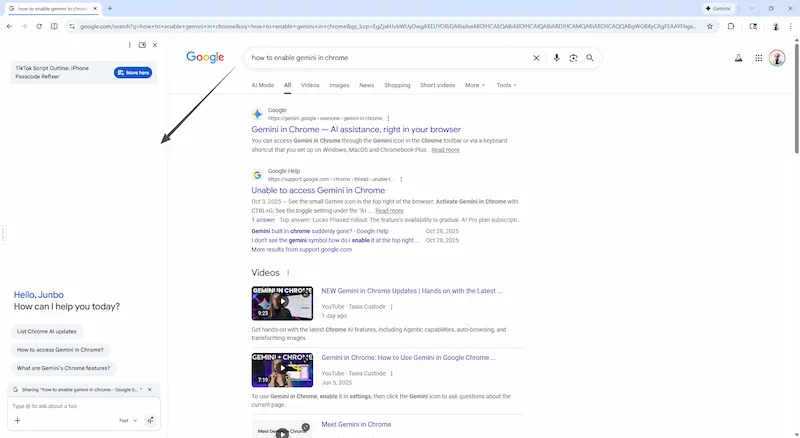
Task: Clear search query with X icon
Action: pyautogui.click(x=536, y=58)
